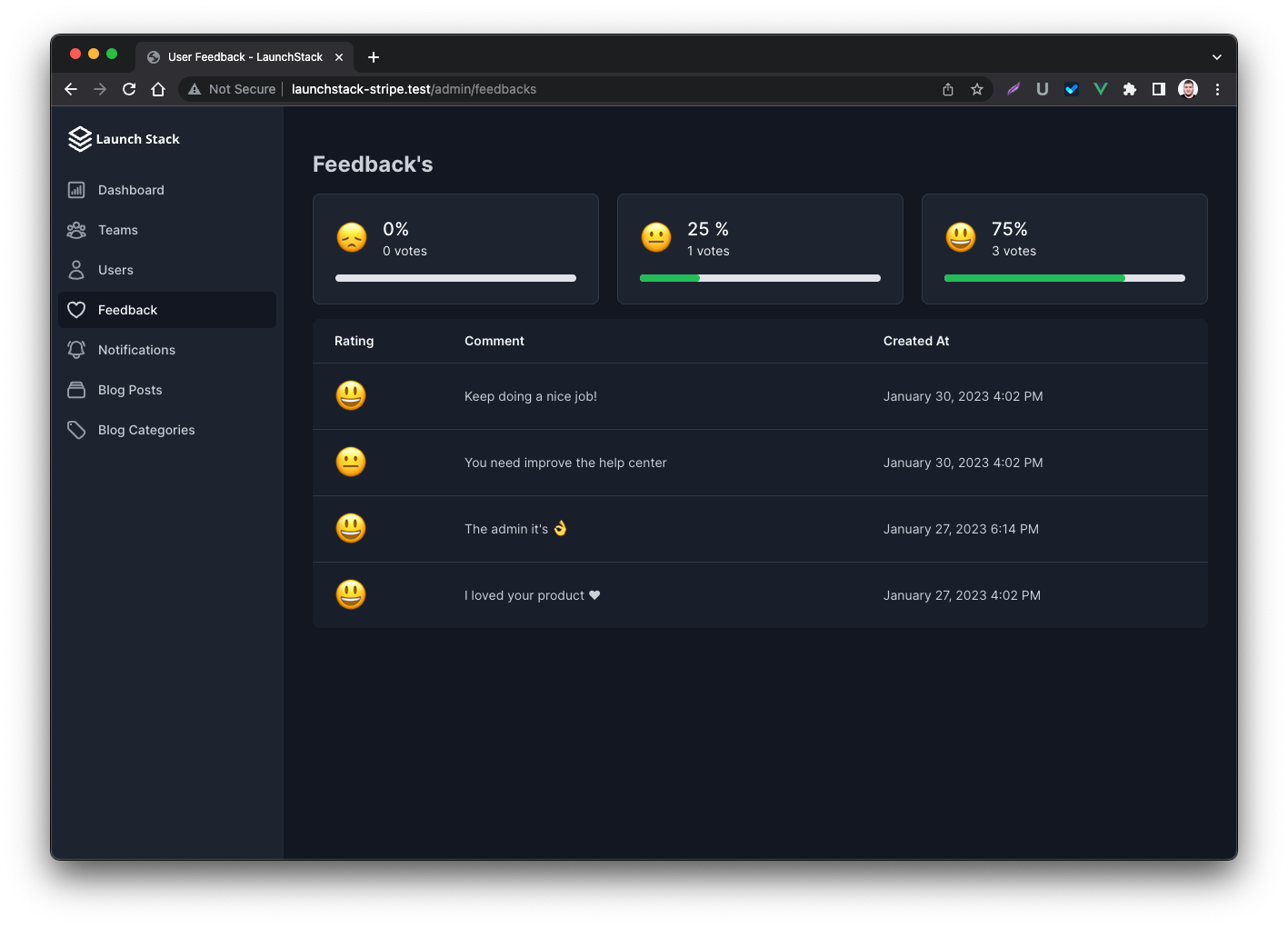Click the Launch Stack logo icon
This screenshot has width=1288, height=927.
click(80, 139)
